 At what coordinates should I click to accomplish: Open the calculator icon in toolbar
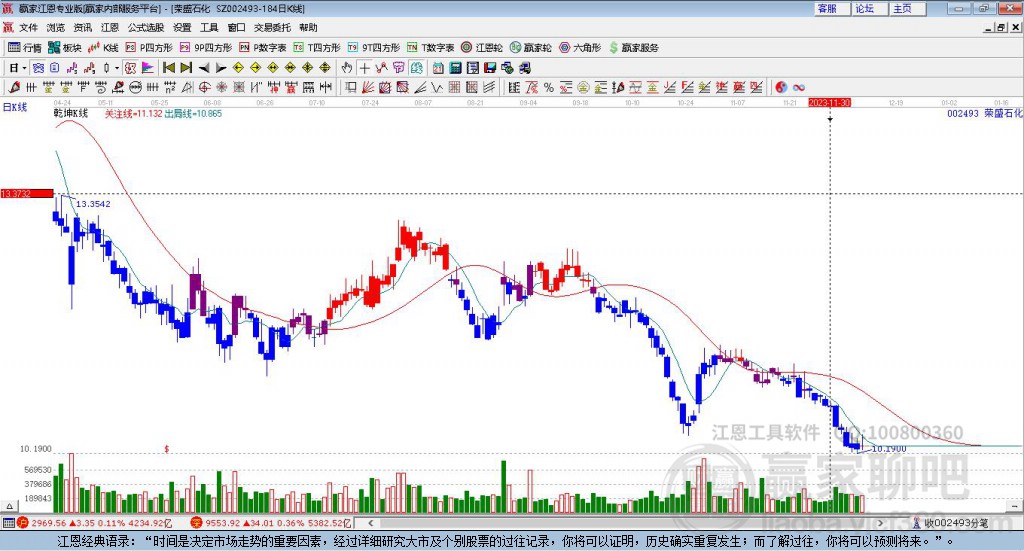[x=455, y=67]
